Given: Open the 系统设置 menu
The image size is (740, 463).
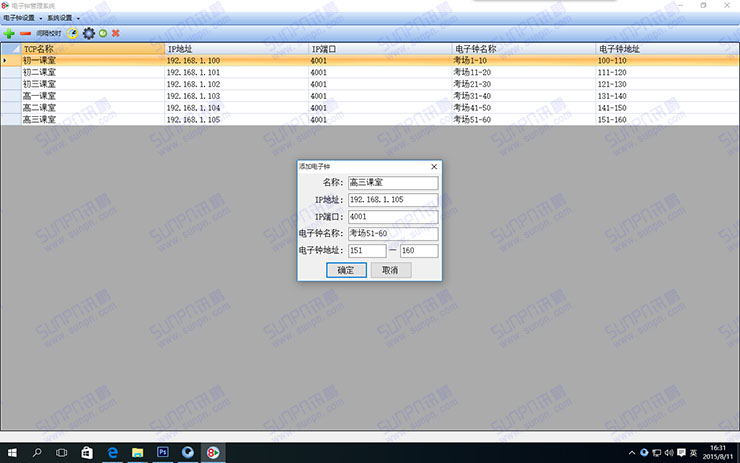Looking at the screenshot, I should tap(66, 18).
